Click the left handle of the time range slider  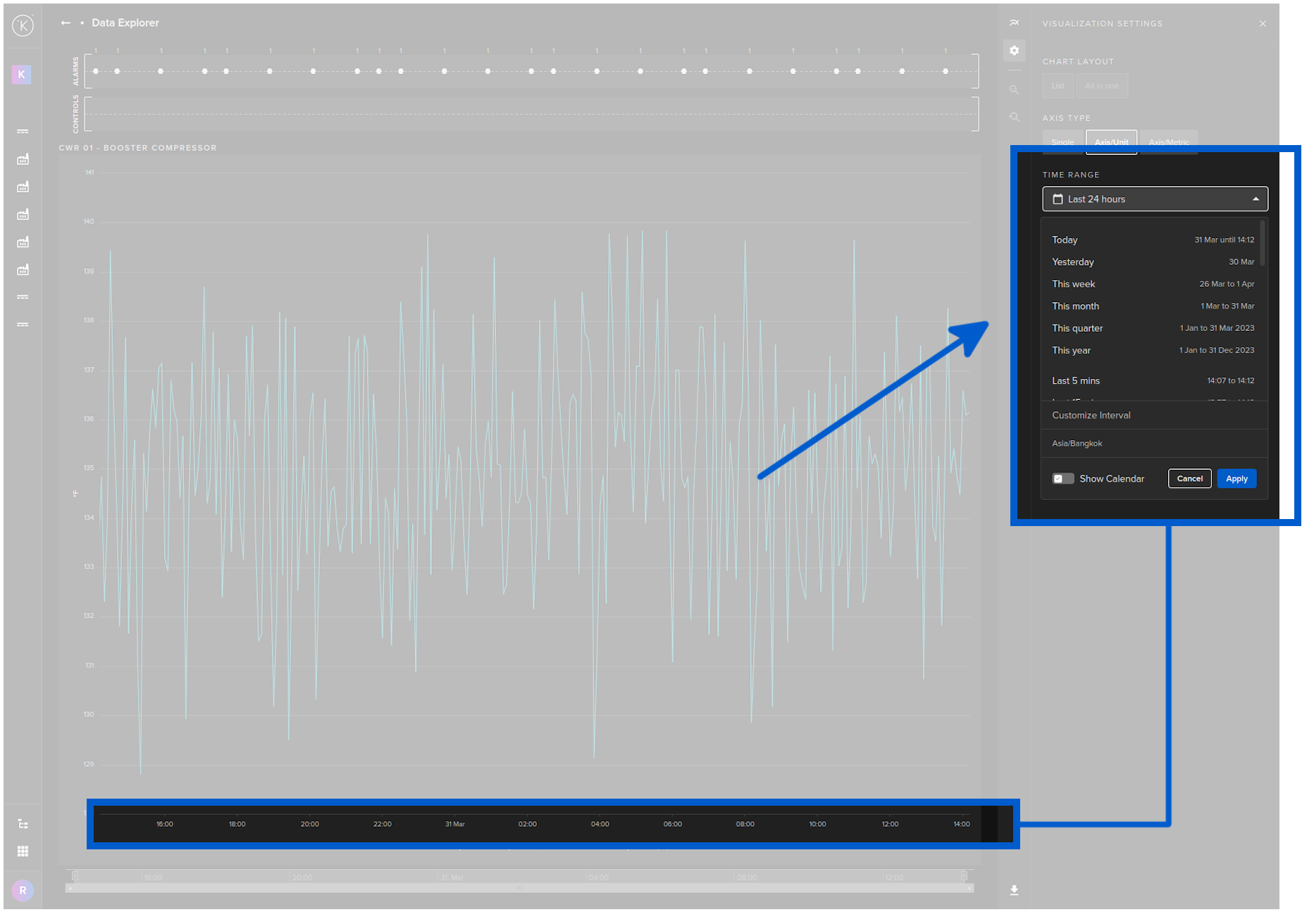point(75,876)
